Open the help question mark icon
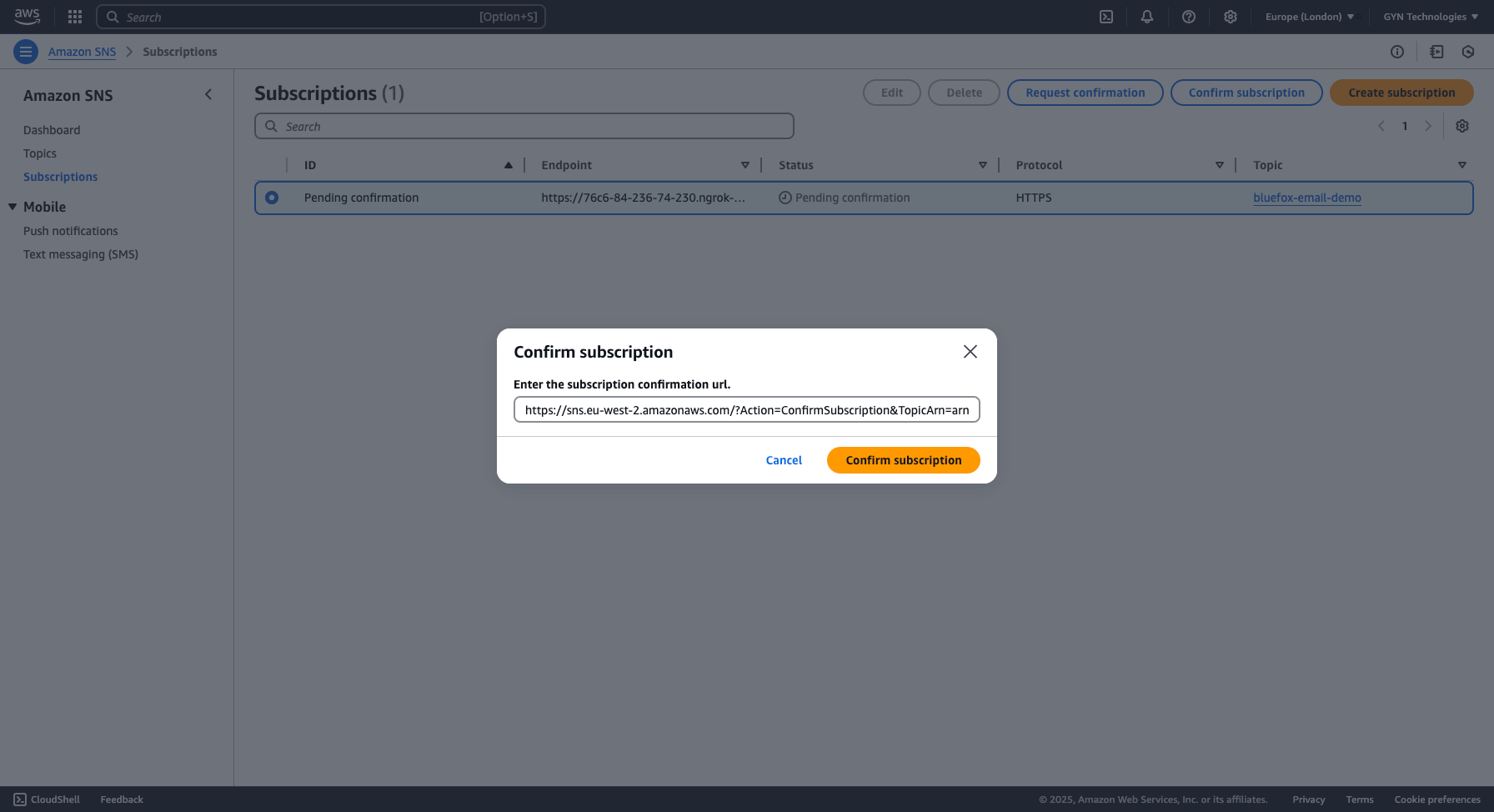 point(1189,17)
